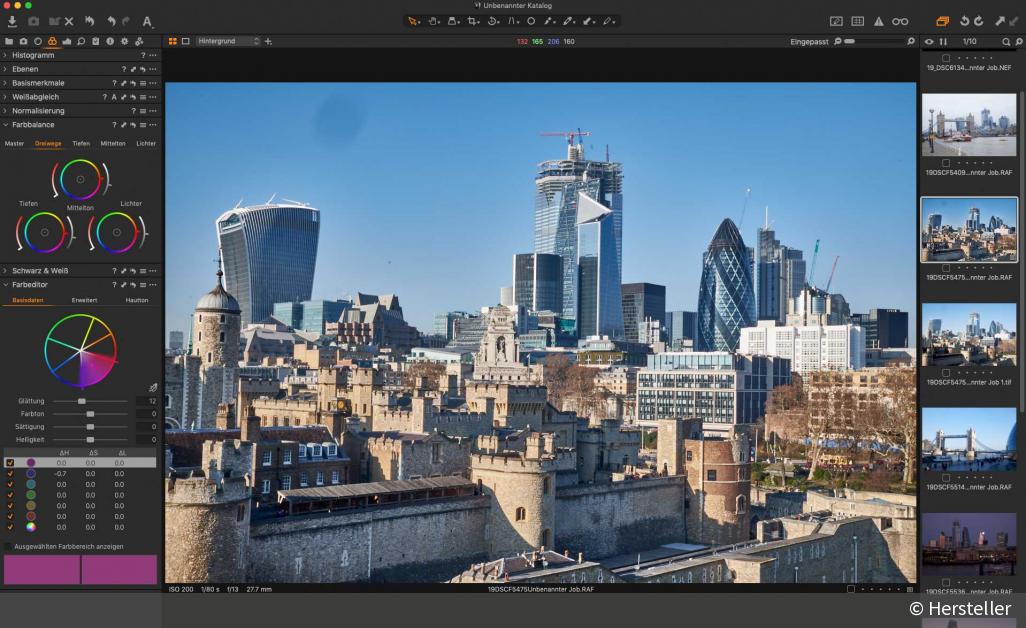The width and height of the screenshot is (1026, 628).
Task: Expand the Histogramm panel
Action: (x=5, y=55)
